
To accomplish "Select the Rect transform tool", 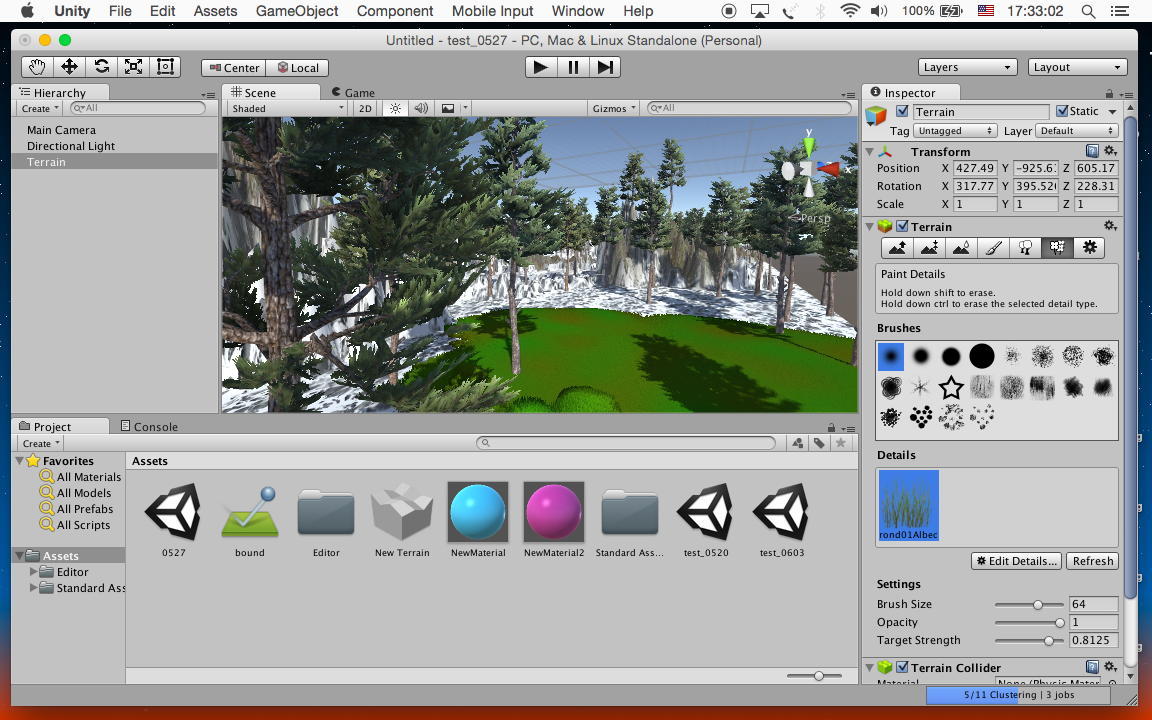I will point(165,67).
